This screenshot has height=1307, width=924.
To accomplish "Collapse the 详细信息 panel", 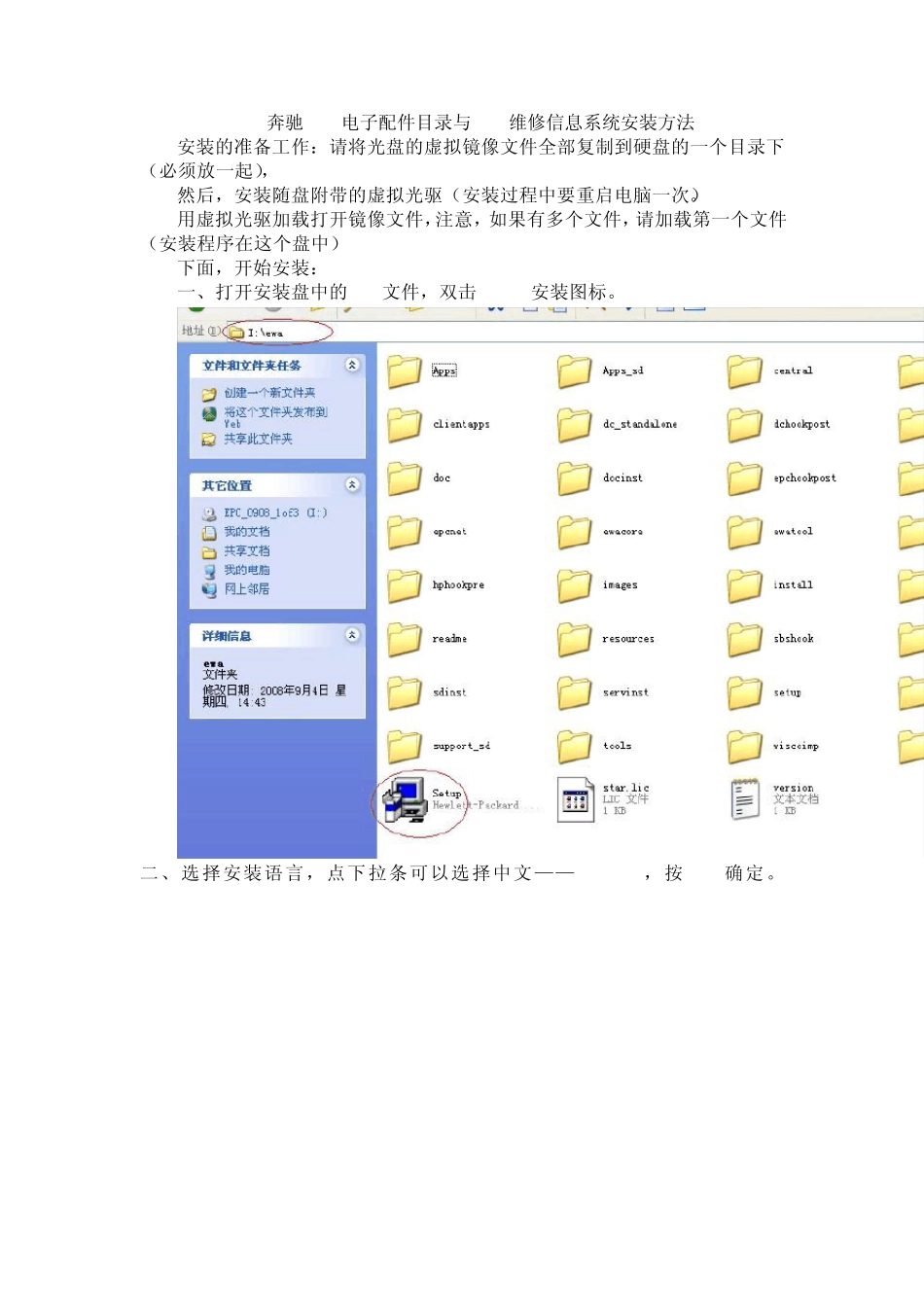I will click(352, 635).
